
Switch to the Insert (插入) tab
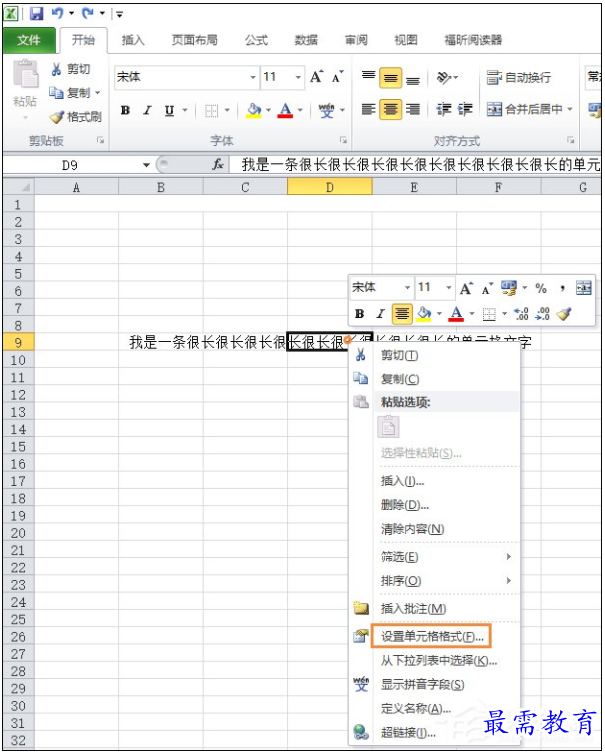133,40
